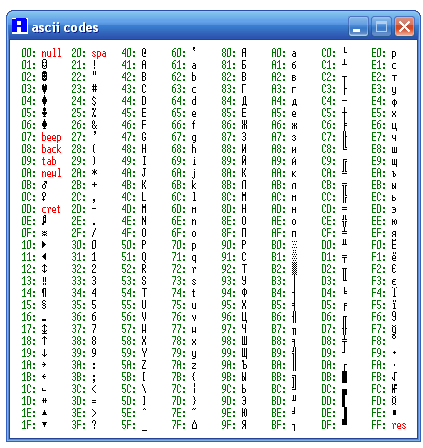The height and width of the screenshot is (448, 423).
Task: Click the code label '96:'
Action: 229,317
